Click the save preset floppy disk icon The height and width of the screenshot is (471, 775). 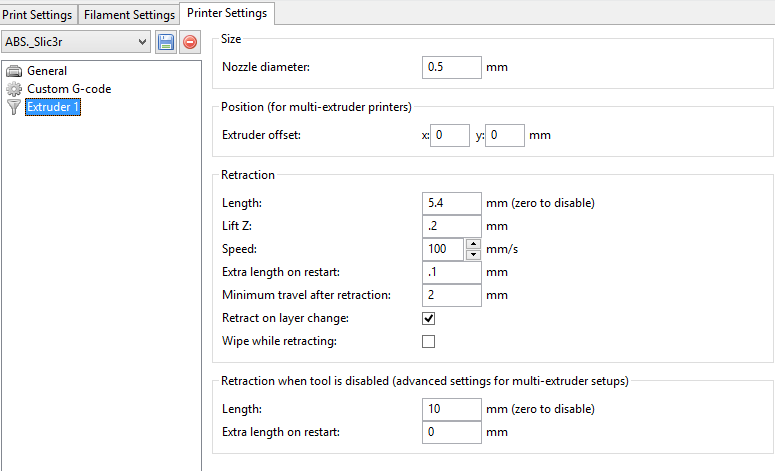166,42
